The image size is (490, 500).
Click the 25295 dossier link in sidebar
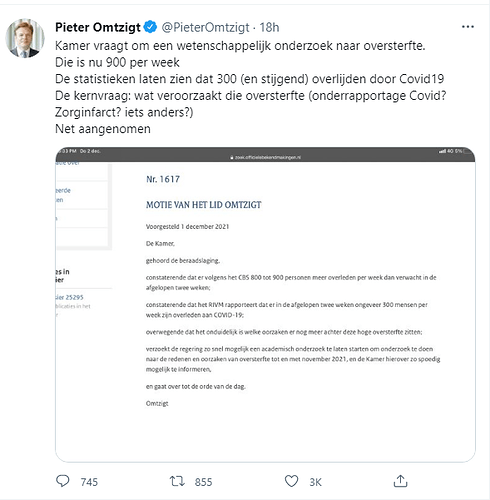point(70,297)
